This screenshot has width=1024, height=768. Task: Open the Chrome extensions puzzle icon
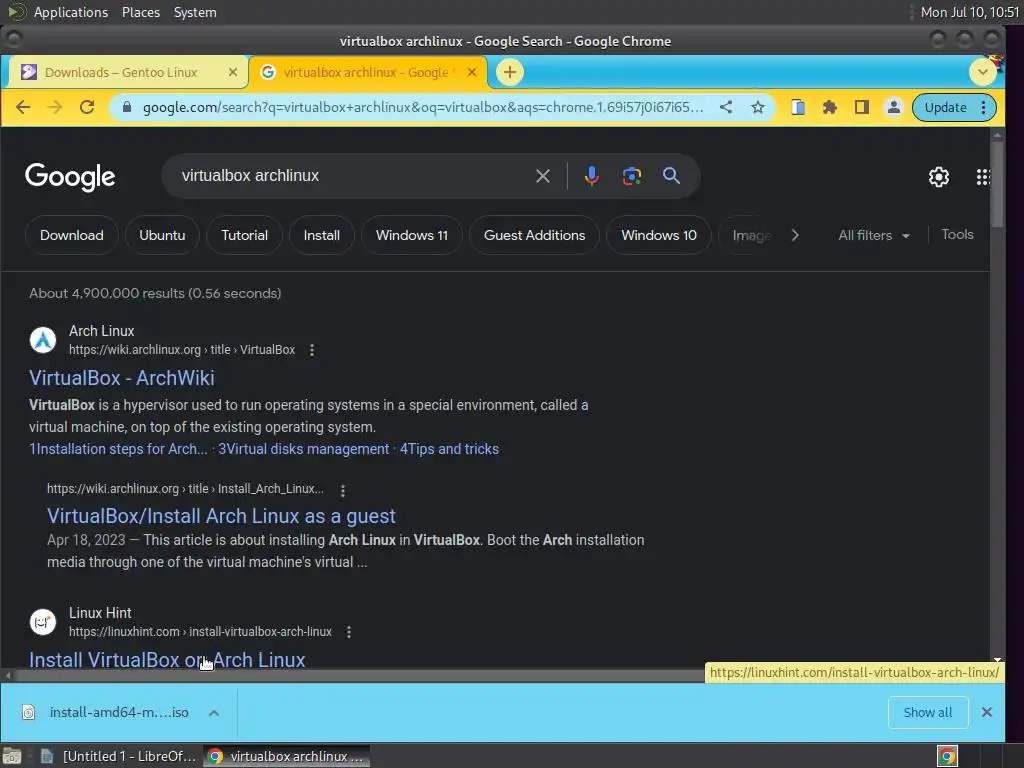[x=829, y=107]
